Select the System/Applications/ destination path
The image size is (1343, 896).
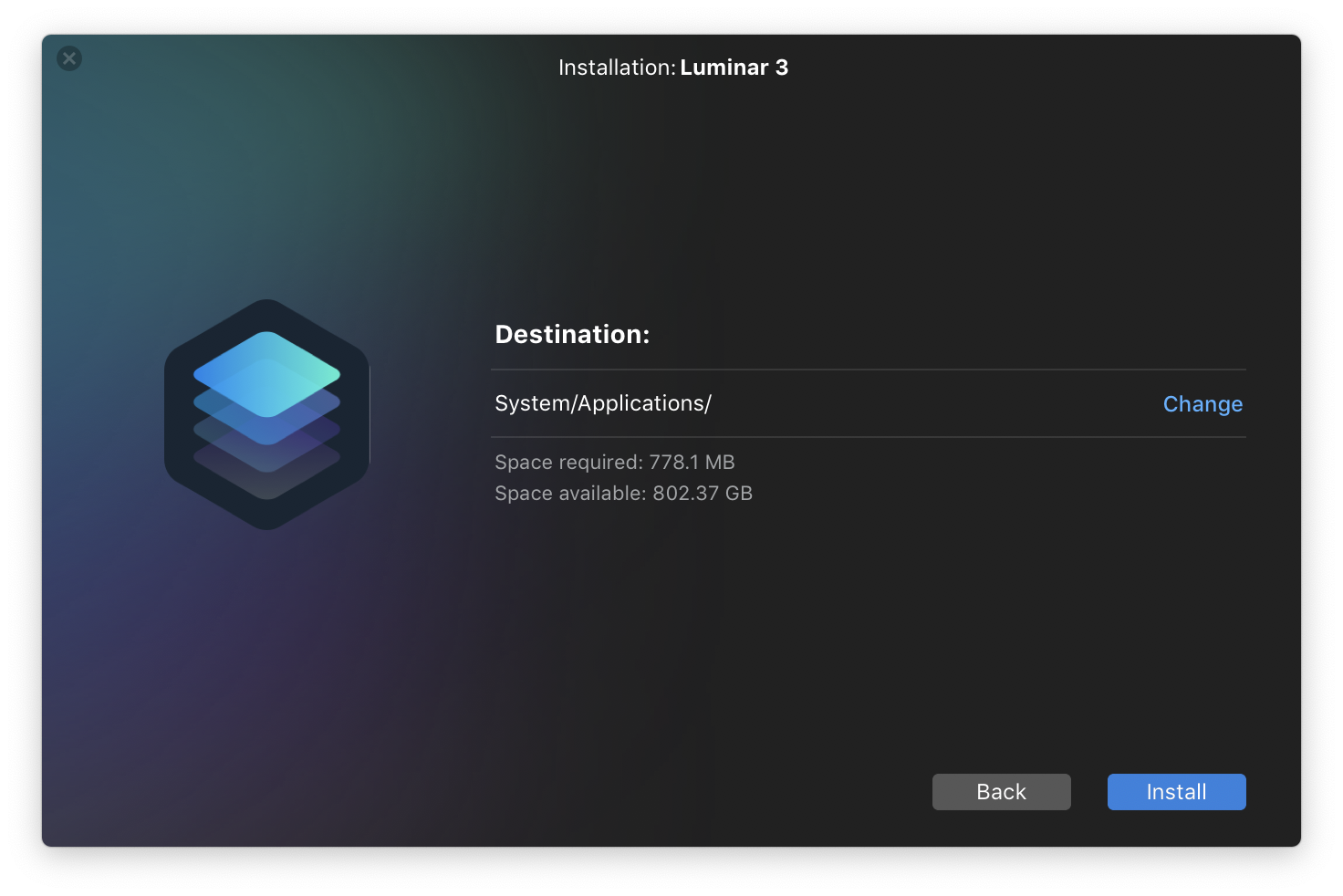point(603,403)
